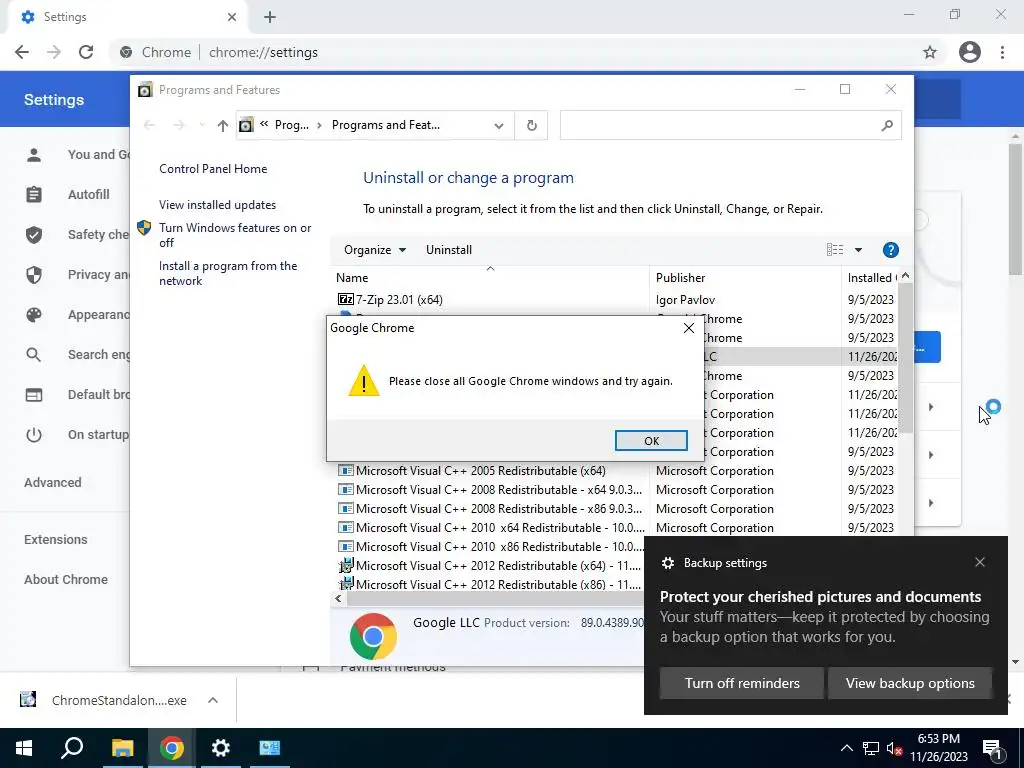Viewport: 1024px width, 768px height.
Task: Select 7-Zip 23.01 (x64) entry
Action: (399, 300)
